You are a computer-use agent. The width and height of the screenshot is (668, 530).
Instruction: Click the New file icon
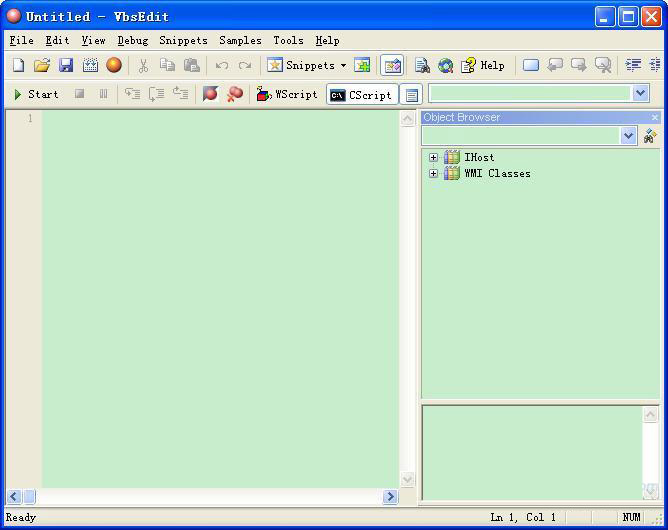pos(18,65)
